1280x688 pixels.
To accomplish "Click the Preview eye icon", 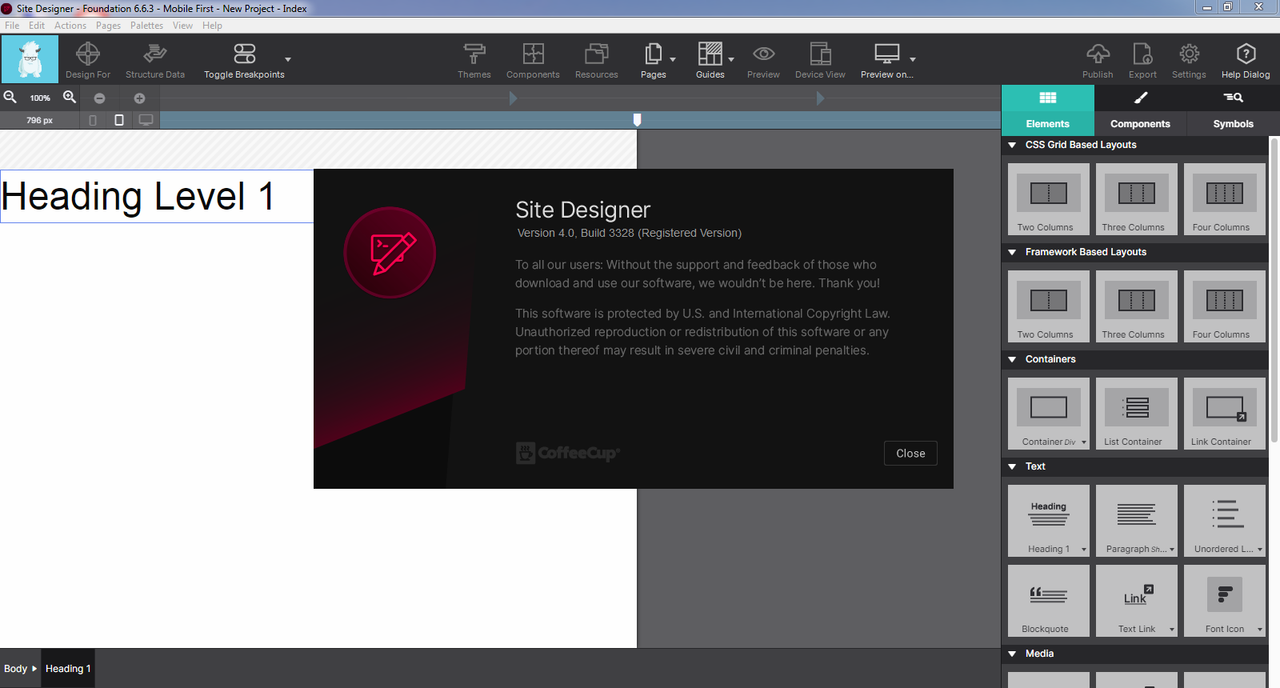I will (763, 54).
